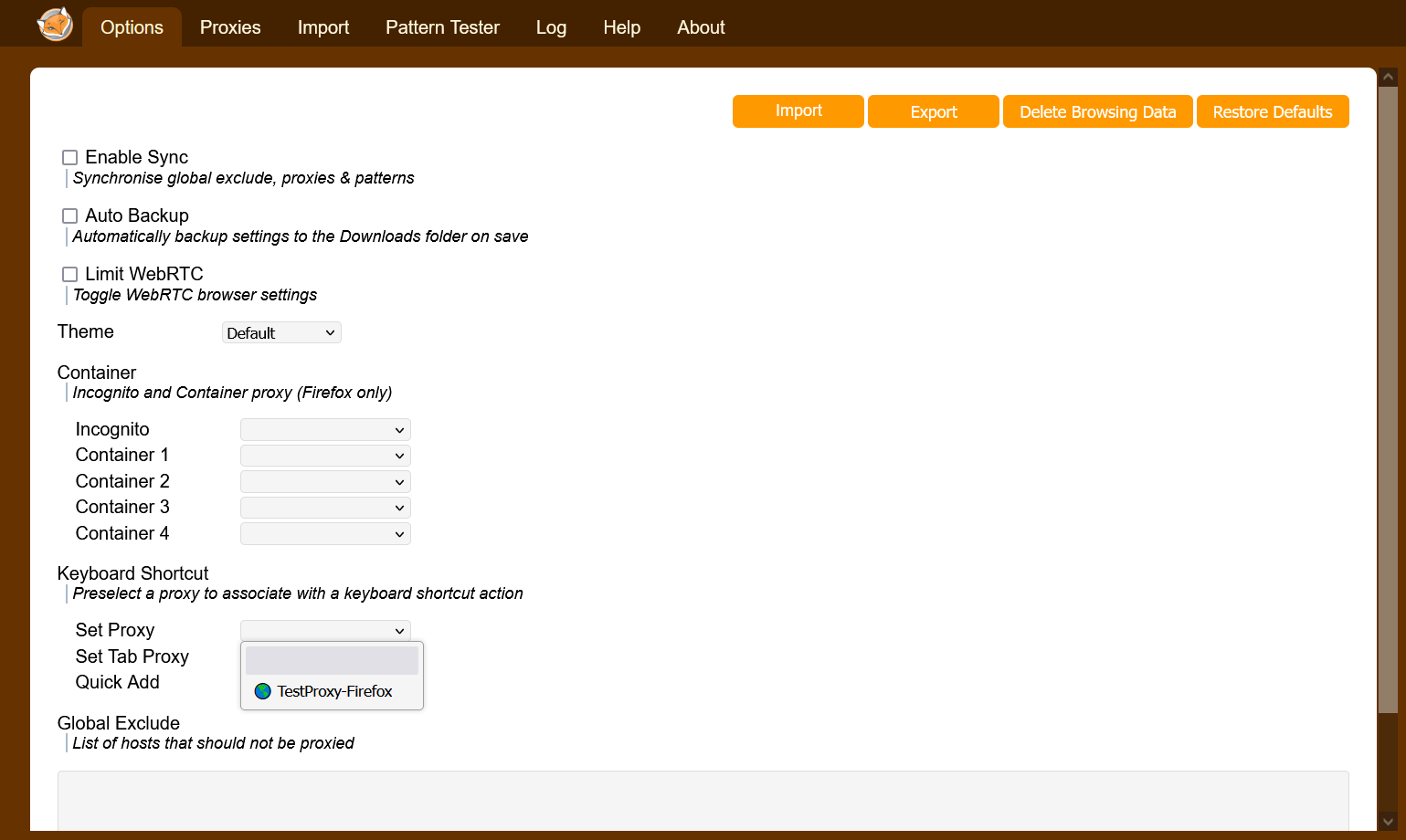Click the Quick Add label
Screen dimensions: 1406x840
click(x=118, y=682)
